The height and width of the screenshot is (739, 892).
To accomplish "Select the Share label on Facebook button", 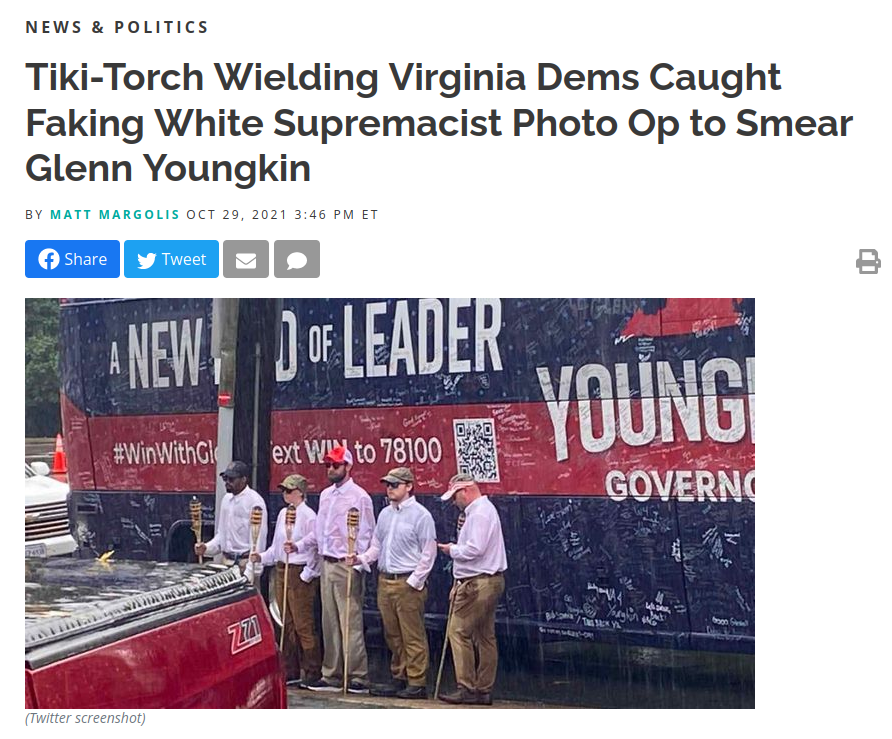I will pos(85,259).
